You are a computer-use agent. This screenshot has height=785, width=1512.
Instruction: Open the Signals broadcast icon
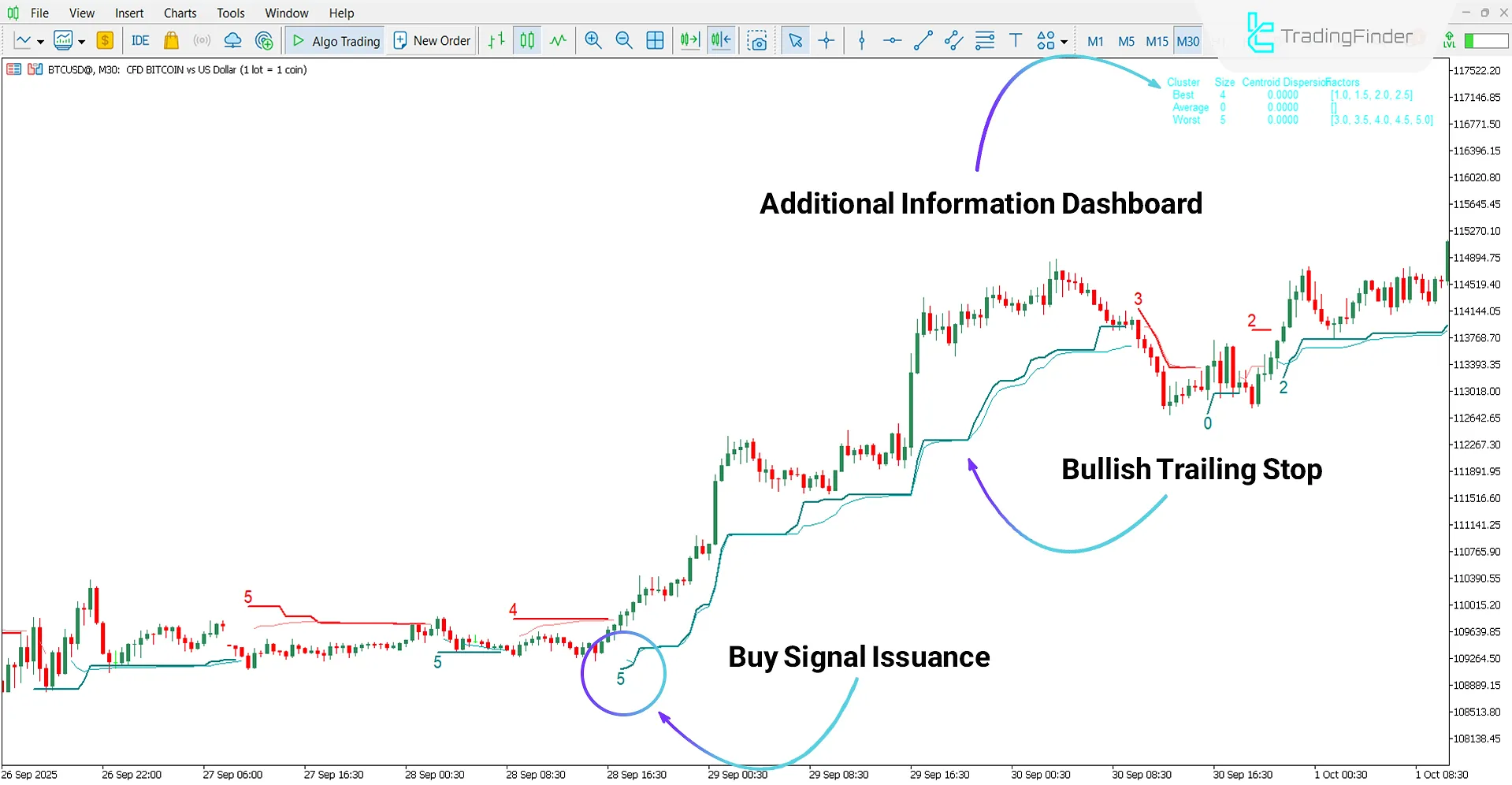(x=201, y=40)
